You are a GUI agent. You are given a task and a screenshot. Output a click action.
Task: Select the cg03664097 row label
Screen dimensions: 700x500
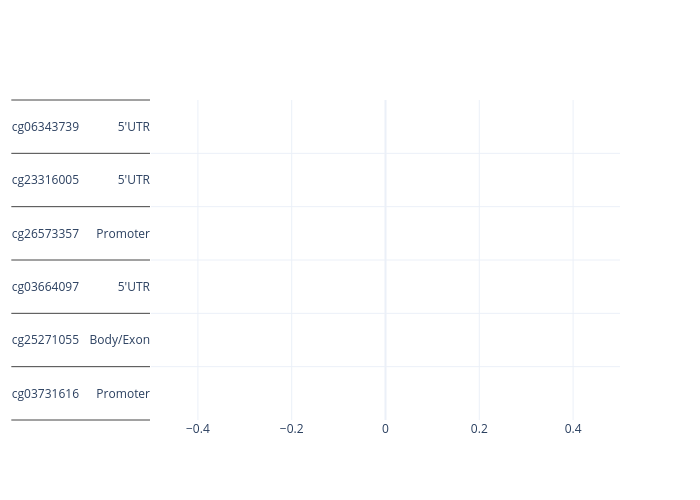45,287
